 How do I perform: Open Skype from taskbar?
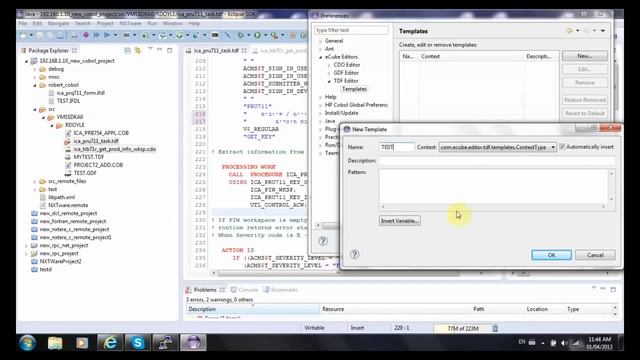point(138,343)
